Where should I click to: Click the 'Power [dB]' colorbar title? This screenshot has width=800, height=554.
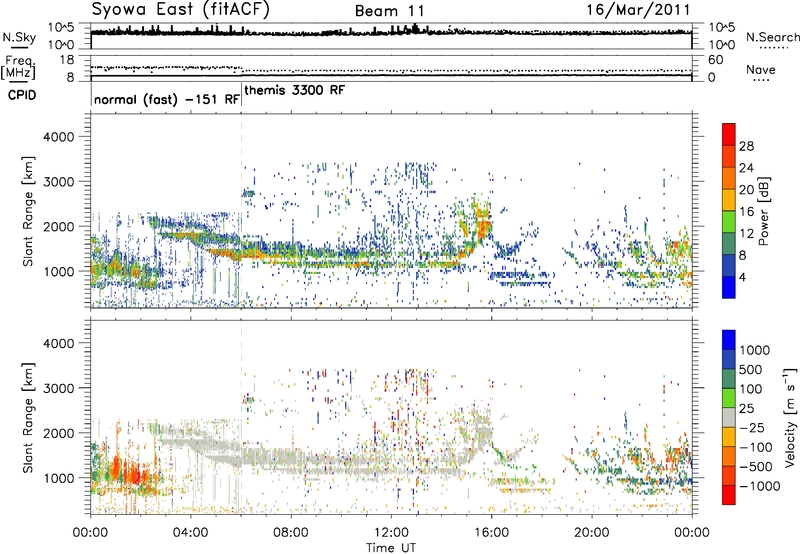tap(763, 211)
